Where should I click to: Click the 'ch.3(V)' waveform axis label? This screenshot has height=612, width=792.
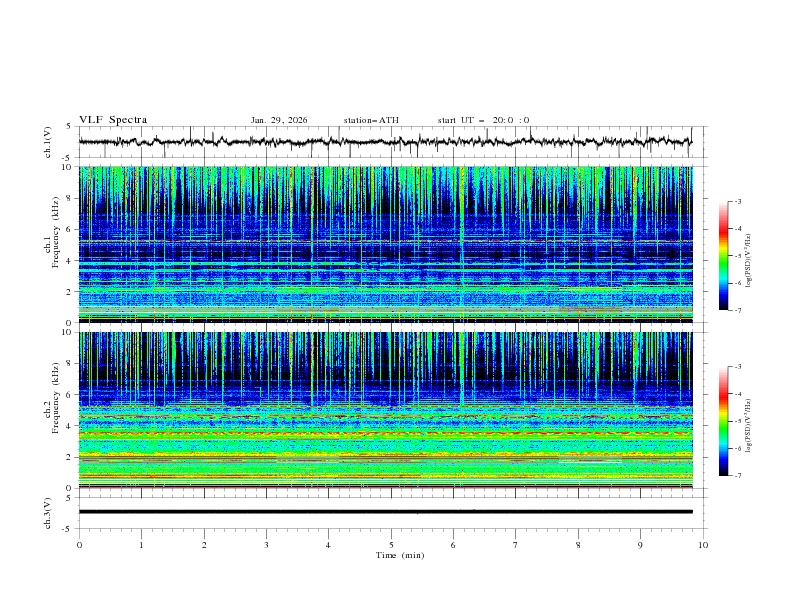coord(48,513)
